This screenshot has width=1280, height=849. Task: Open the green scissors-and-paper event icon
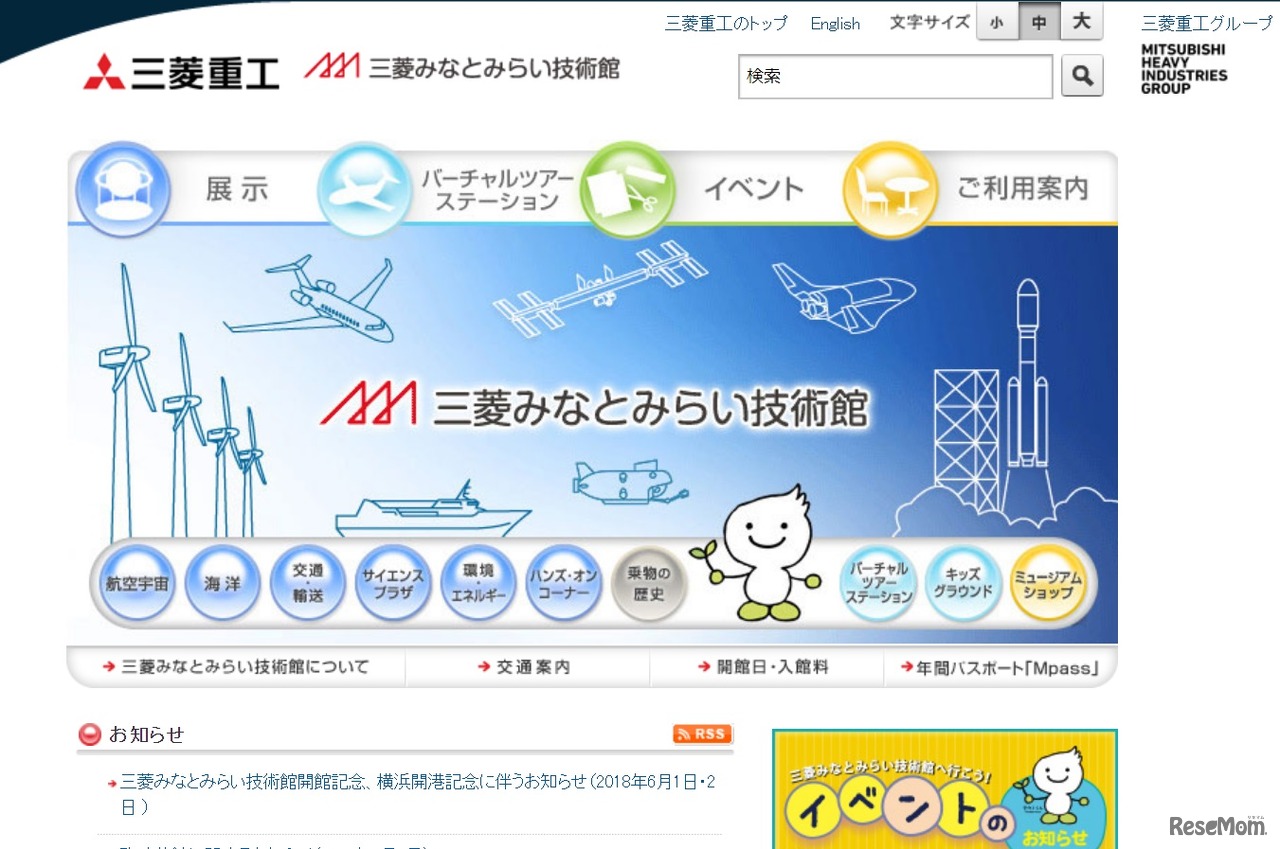(628, 189)
